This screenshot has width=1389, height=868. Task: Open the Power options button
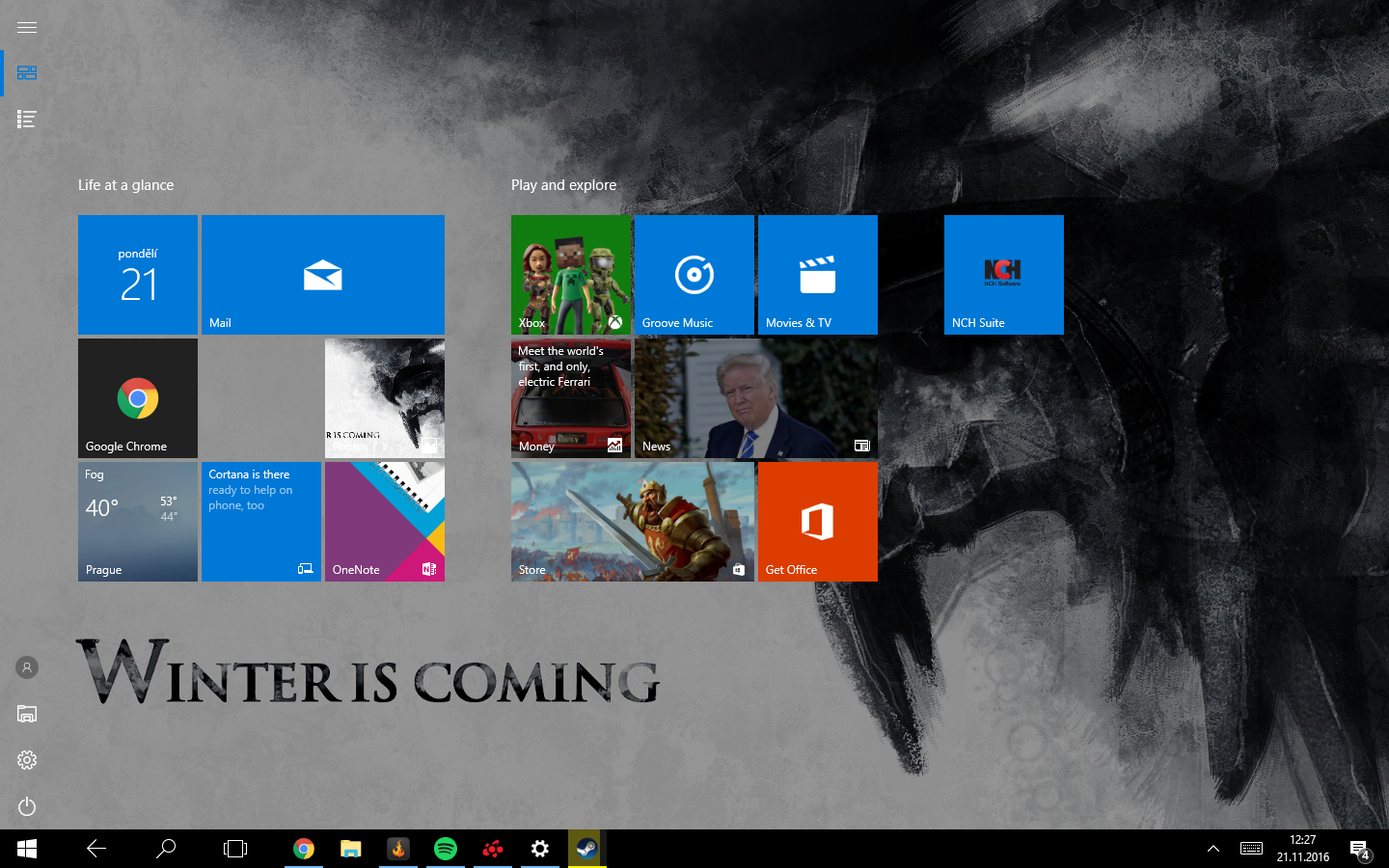tap(27, 806)
